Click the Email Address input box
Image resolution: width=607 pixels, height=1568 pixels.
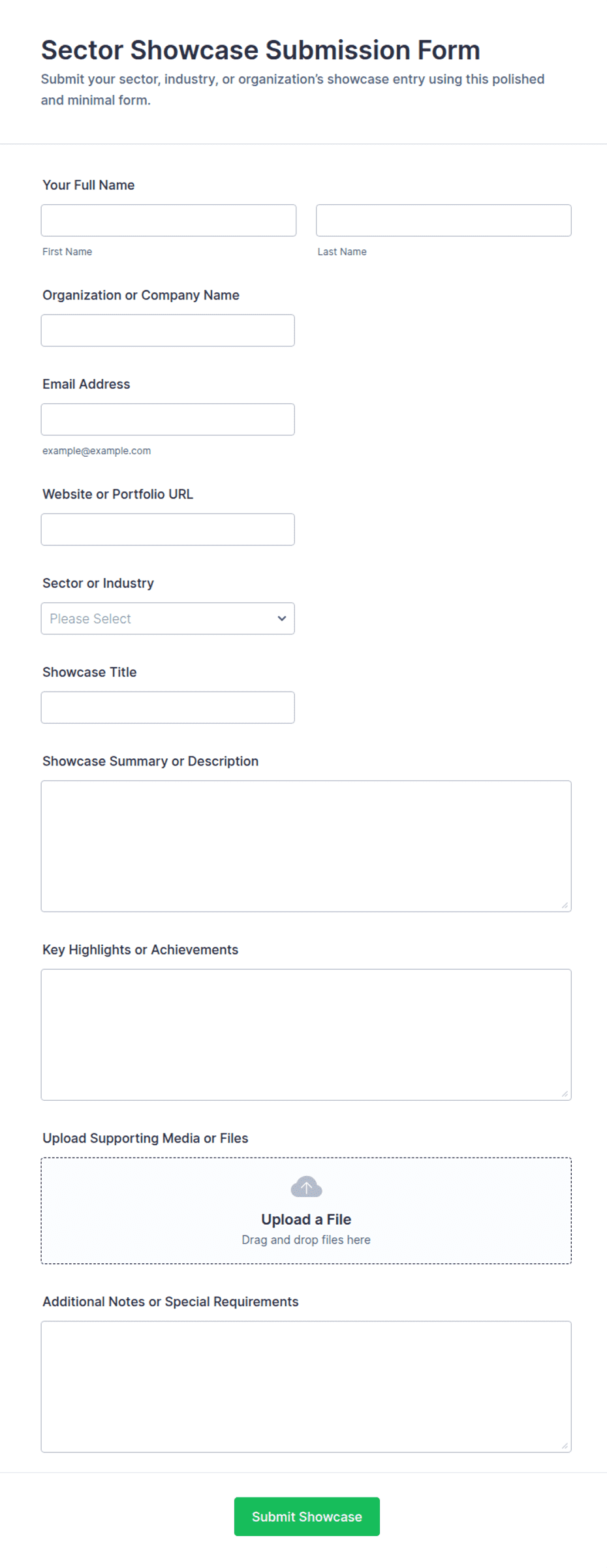pyautogui.click(x=168, y=420)
